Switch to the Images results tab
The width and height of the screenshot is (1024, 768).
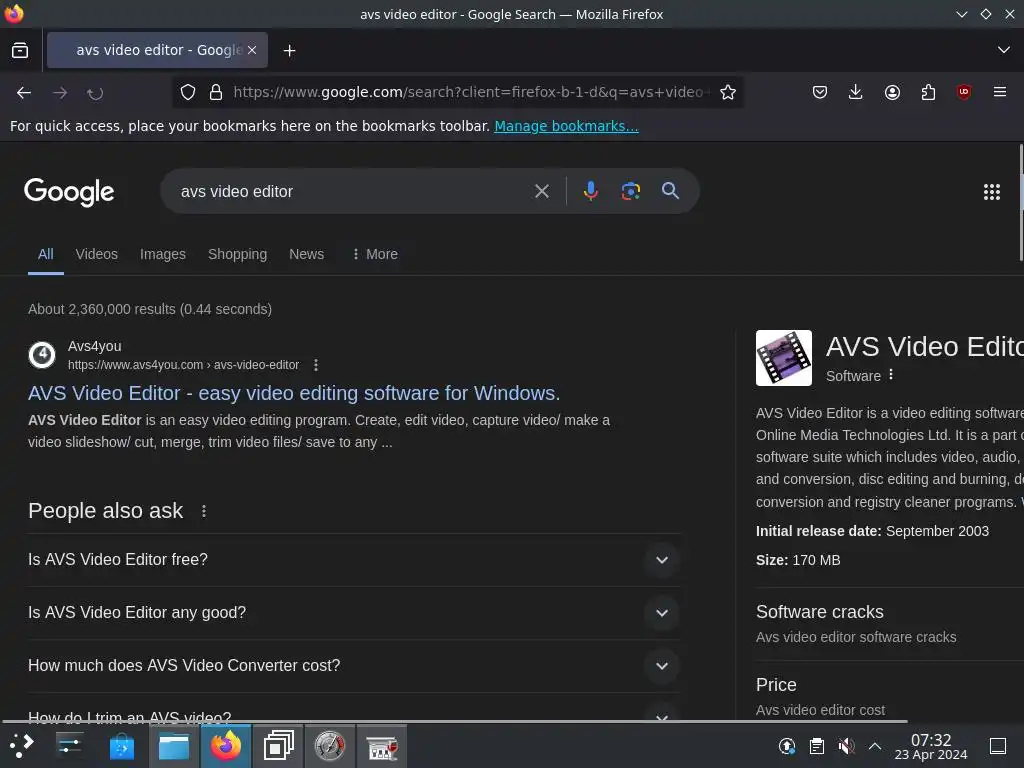pyautogui.click(x=163, y=254)
